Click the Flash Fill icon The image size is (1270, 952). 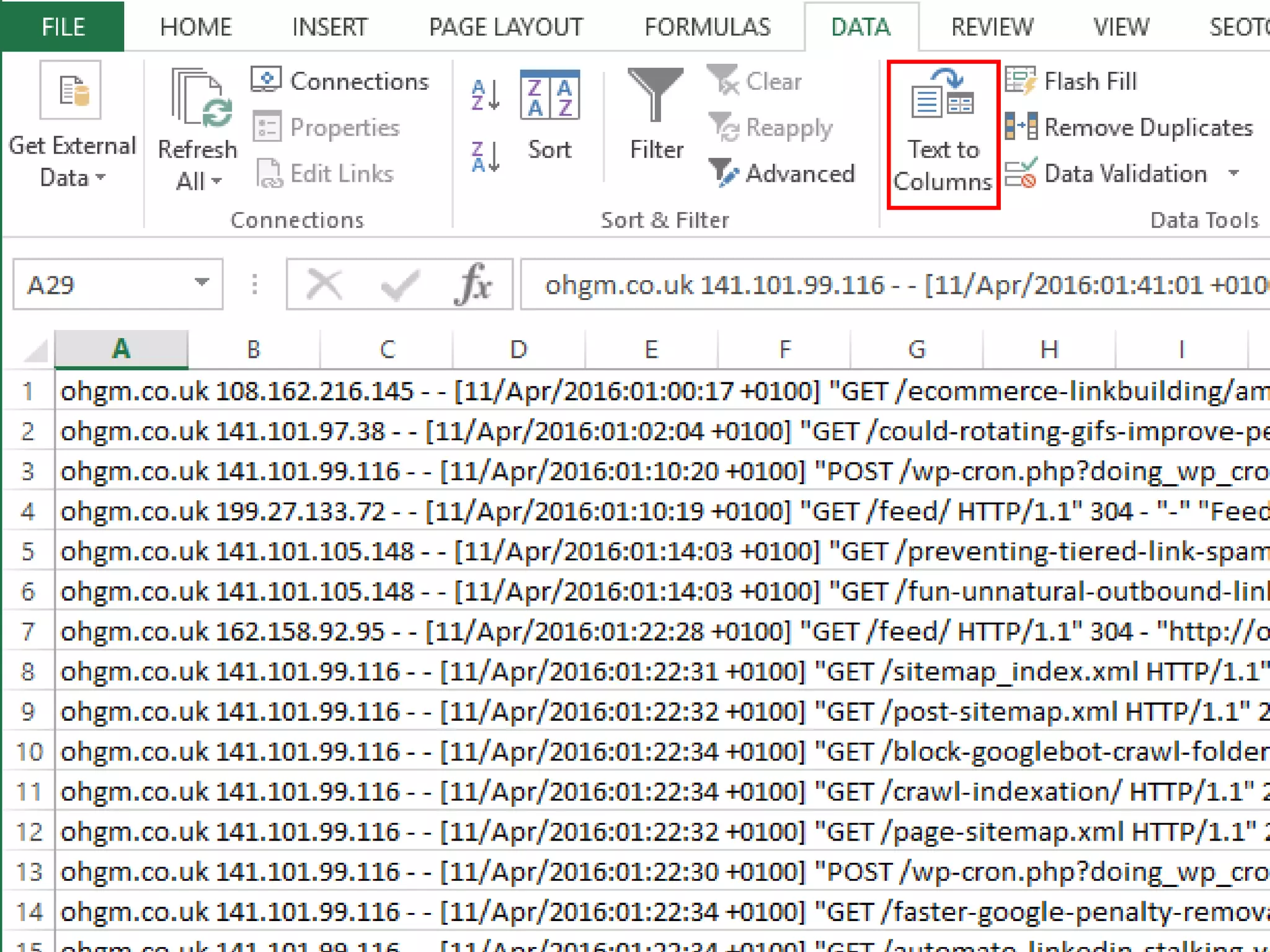[1021, 81]
